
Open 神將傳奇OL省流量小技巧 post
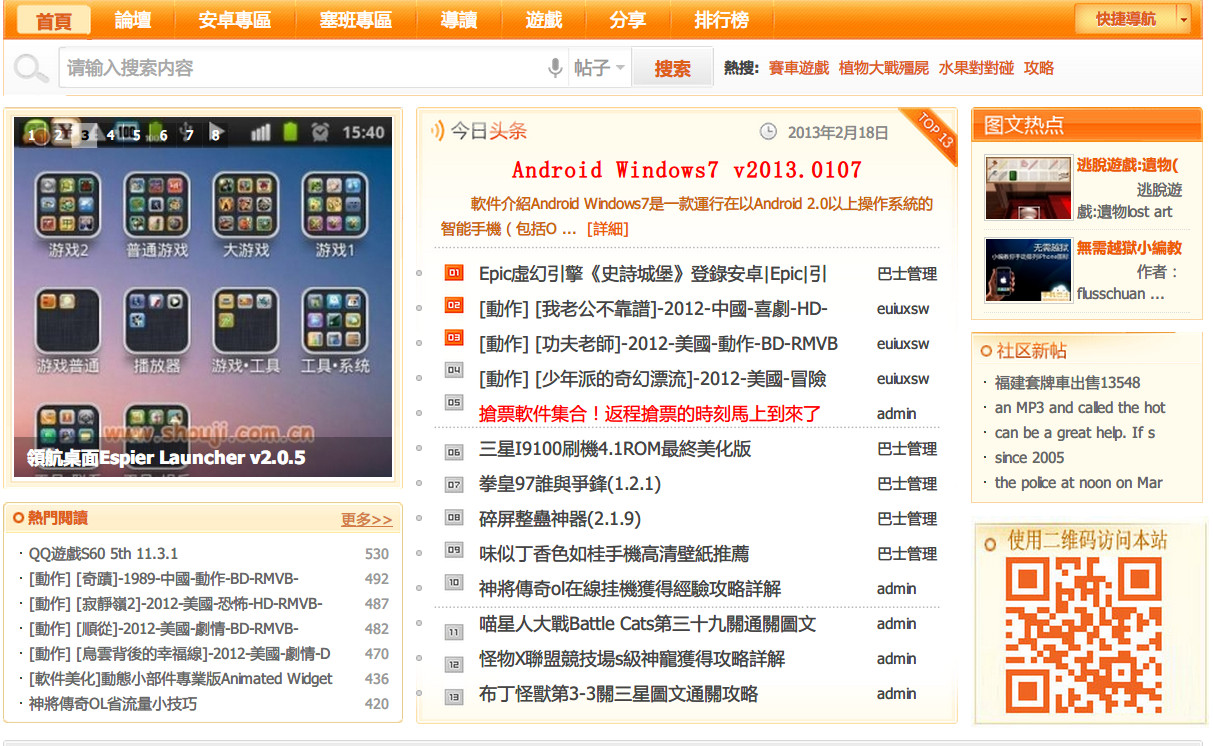click(x=112, y=704)
